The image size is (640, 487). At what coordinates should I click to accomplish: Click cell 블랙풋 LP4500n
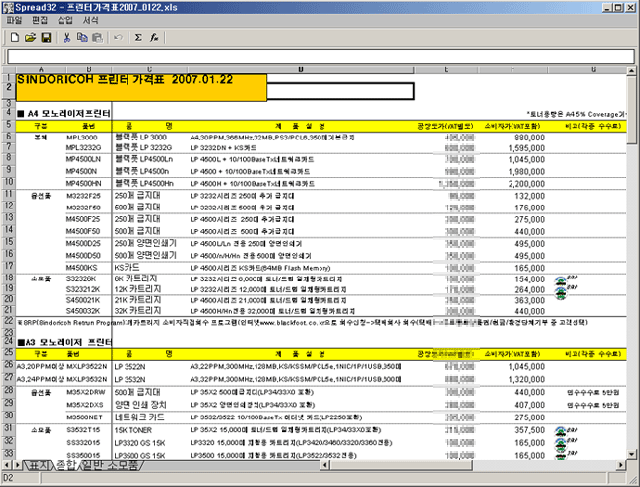tap(142, 171)
